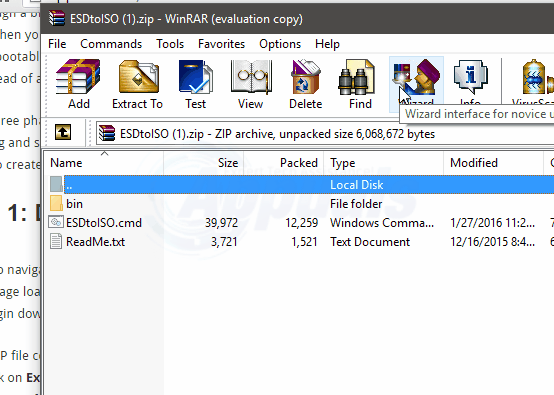Image resolution: width=554 pixels, height=395 pixels.
Task: Click the WinRAR title bar books icon
Action: 57,18
